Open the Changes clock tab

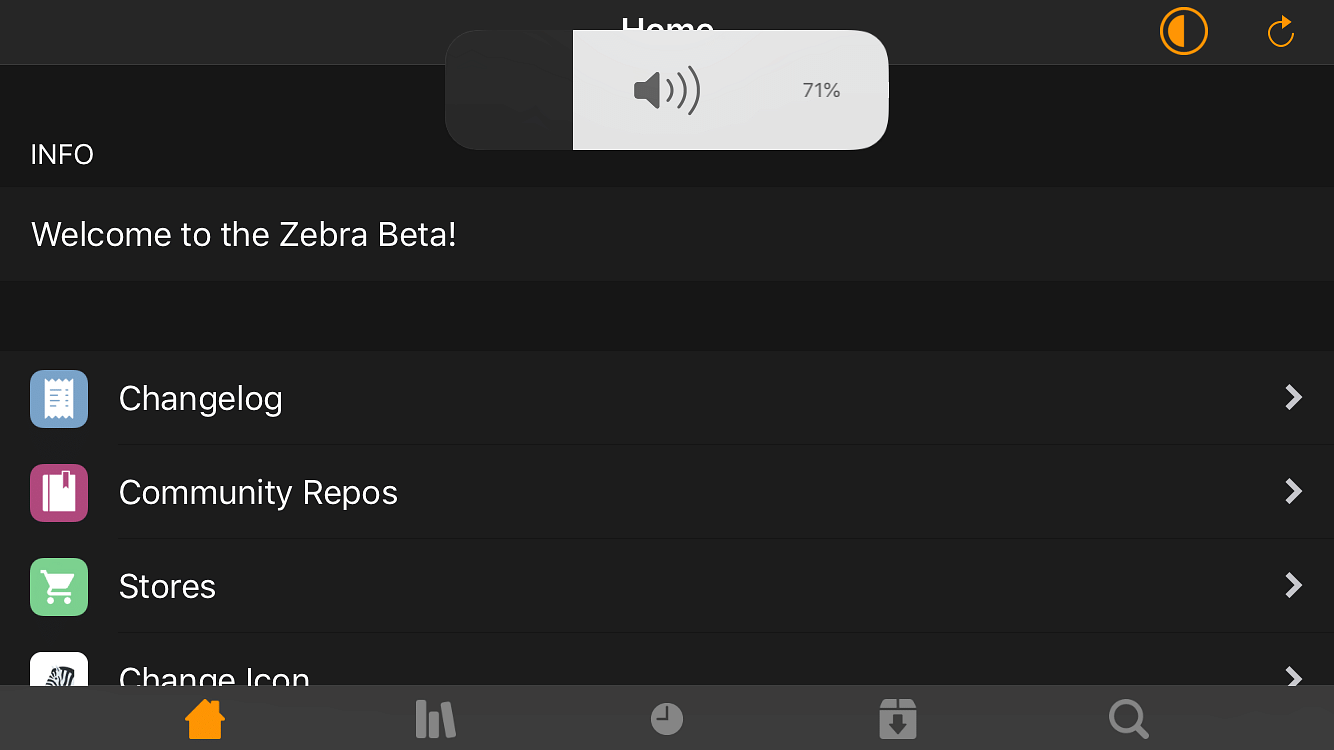(667, 719)
